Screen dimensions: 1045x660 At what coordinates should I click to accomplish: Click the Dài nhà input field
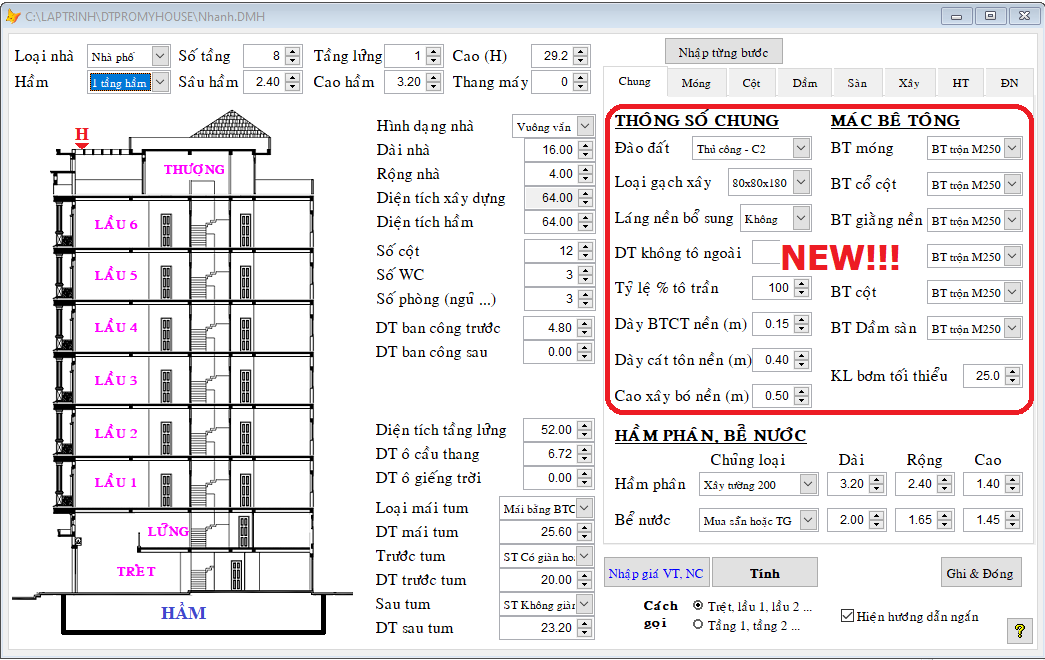pos(550,150)
